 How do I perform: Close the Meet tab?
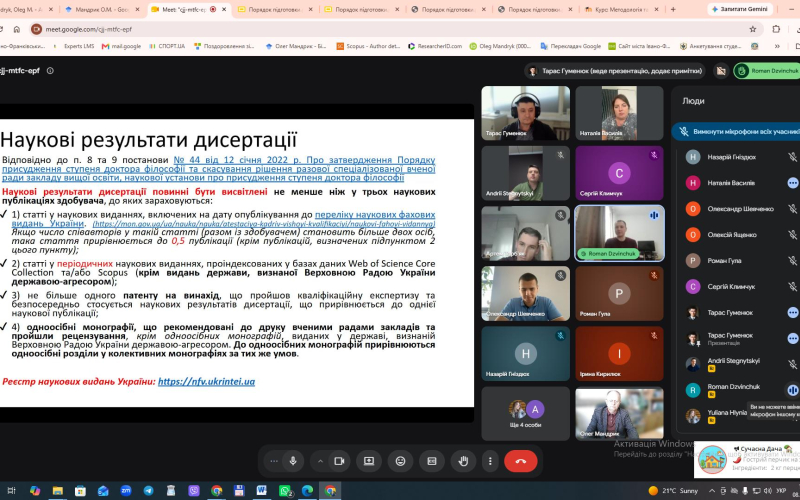[225, 9]
